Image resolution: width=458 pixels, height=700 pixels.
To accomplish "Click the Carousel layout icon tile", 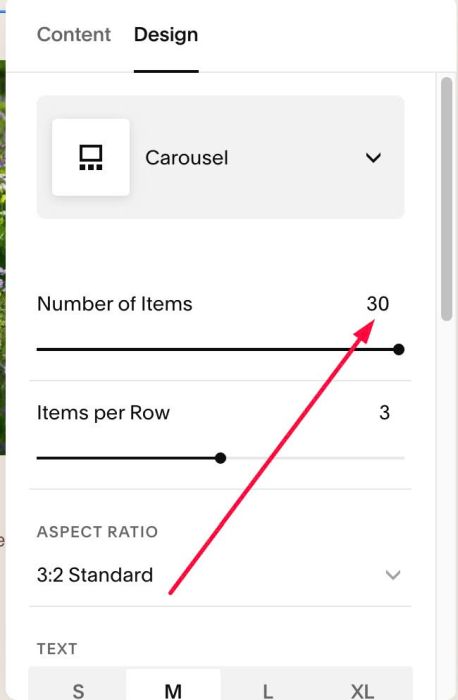I will point(91,157).
